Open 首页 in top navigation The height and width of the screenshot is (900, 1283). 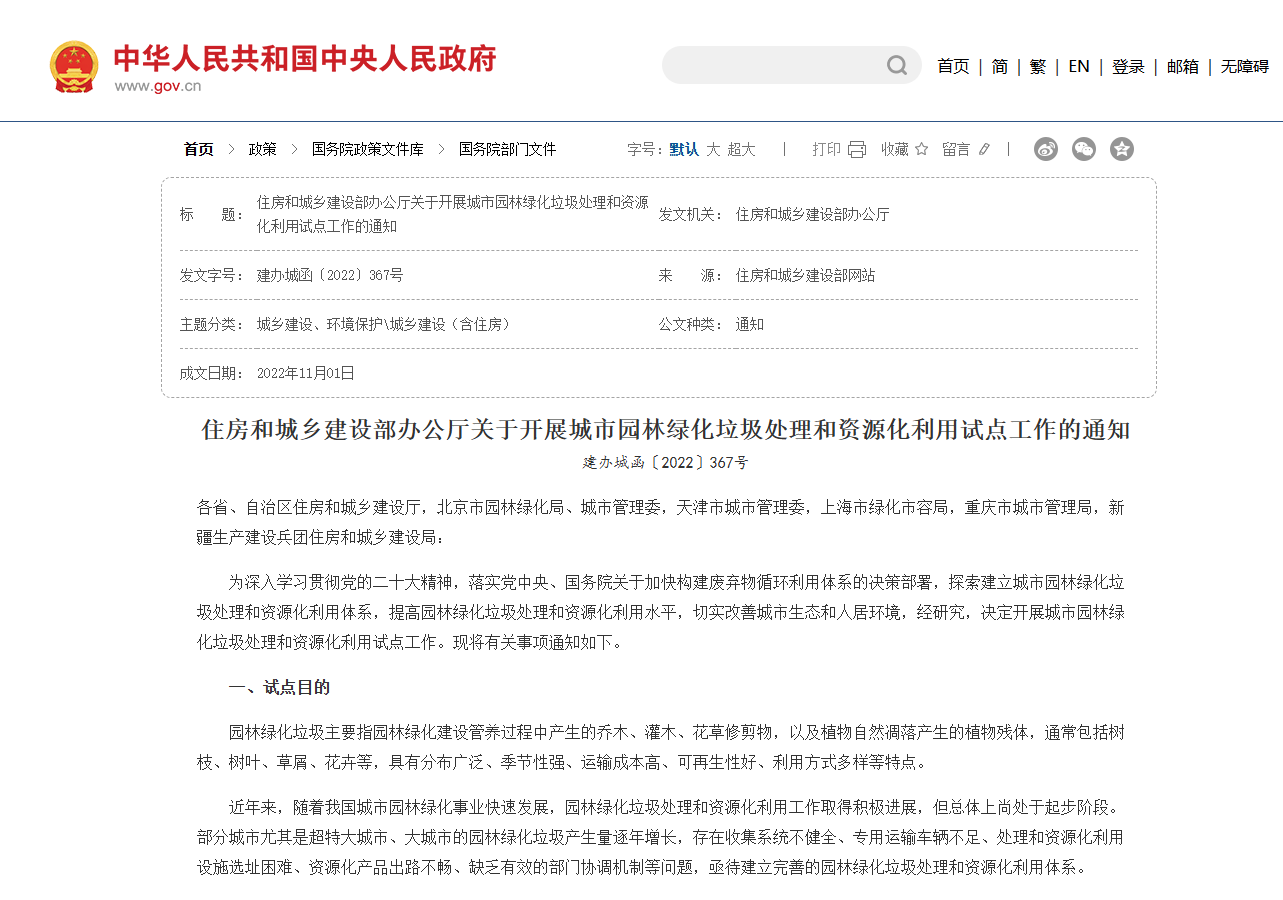tap(953, 67)
